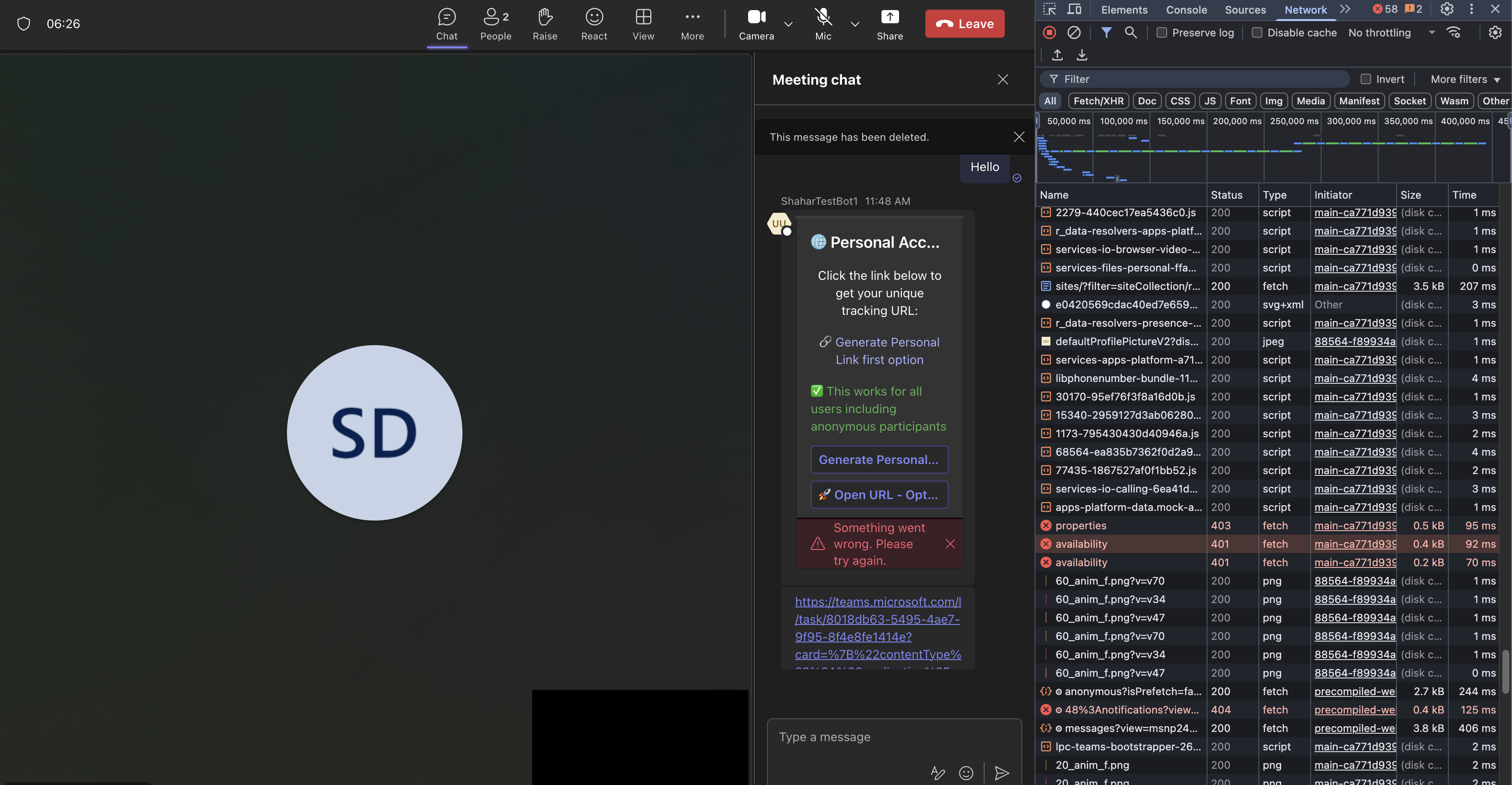The image size is (1512, 785).
Task: Select the Fetch/XHR filter chip
Action: click(x=1098, y=101)
